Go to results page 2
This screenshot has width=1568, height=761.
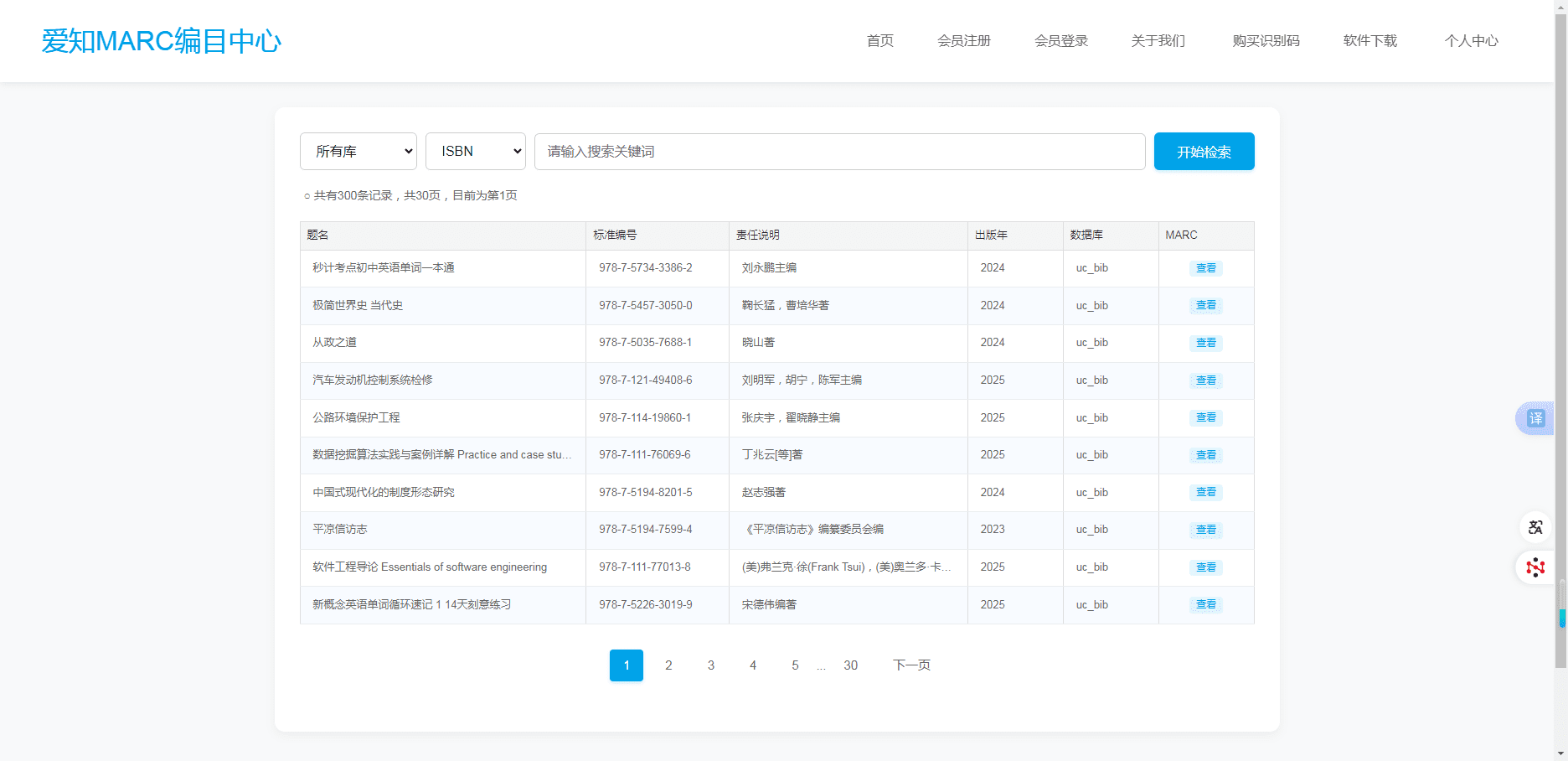668,665
